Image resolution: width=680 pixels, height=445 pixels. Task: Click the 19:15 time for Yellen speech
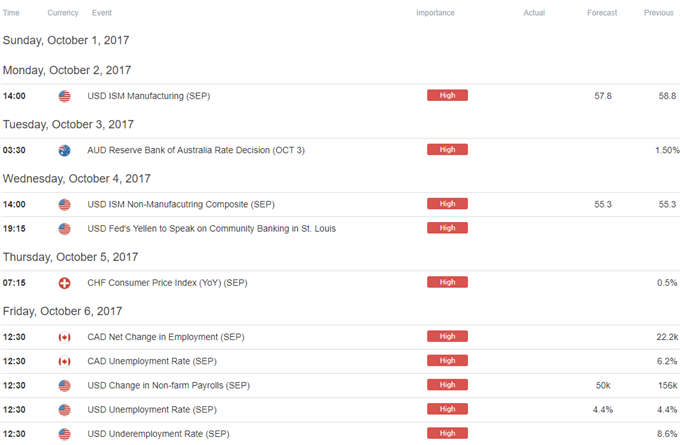pyautogui.click(x=14, y=229)
